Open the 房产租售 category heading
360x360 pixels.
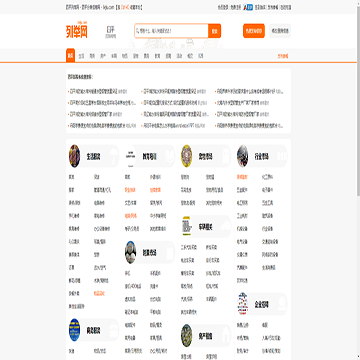click(x=205, y=336)
